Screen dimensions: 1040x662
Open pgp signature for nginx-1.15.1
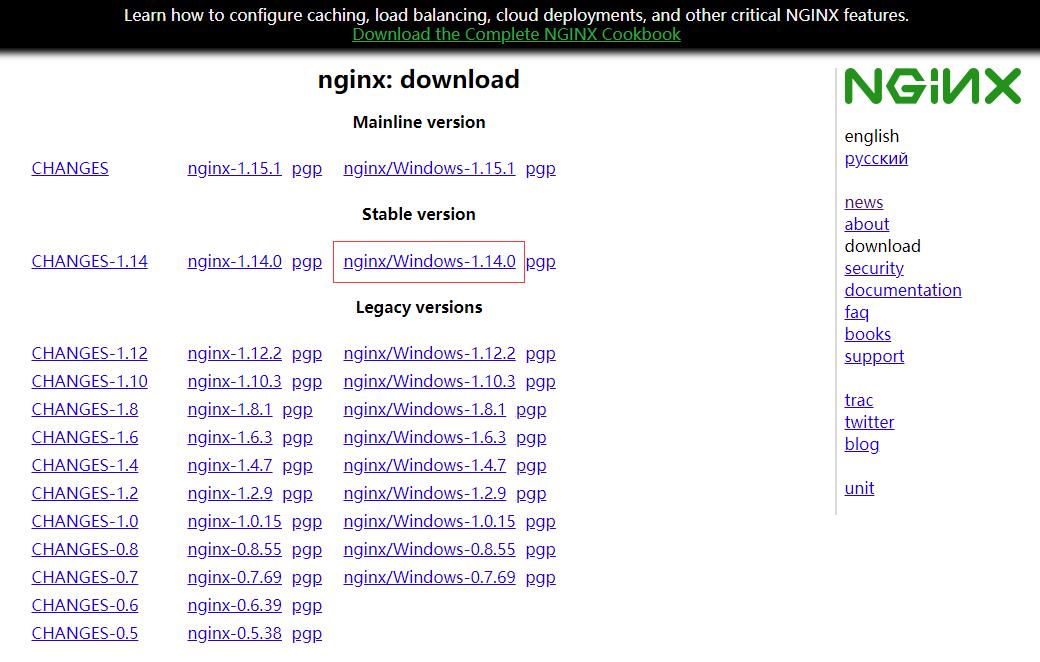(306, 168)
